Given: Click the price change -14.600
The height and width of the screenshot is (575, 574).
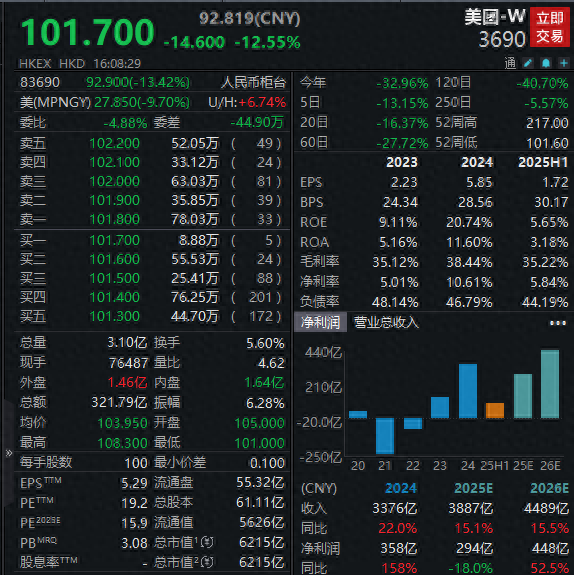Looking at the screenshot, I should (x=194, y=43).
